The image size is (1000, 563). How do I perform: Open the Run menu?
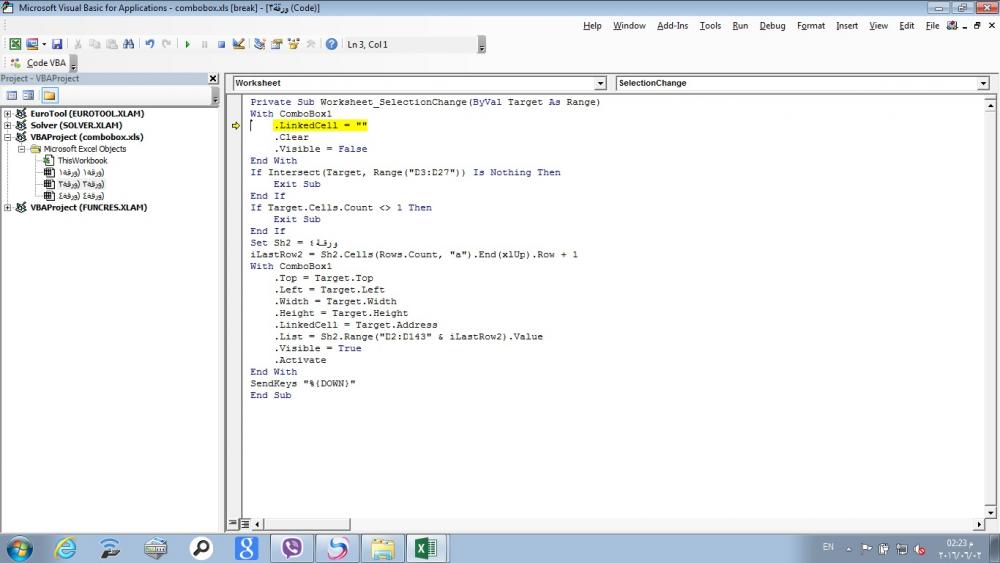pos(740,26)
